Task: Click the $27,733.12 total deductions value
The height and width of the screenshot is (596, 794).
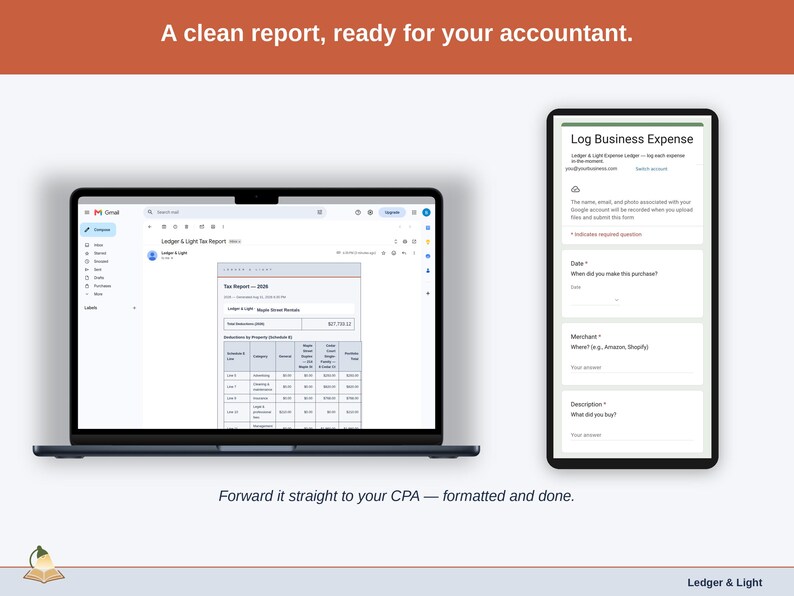Action: tap(339, 324)
